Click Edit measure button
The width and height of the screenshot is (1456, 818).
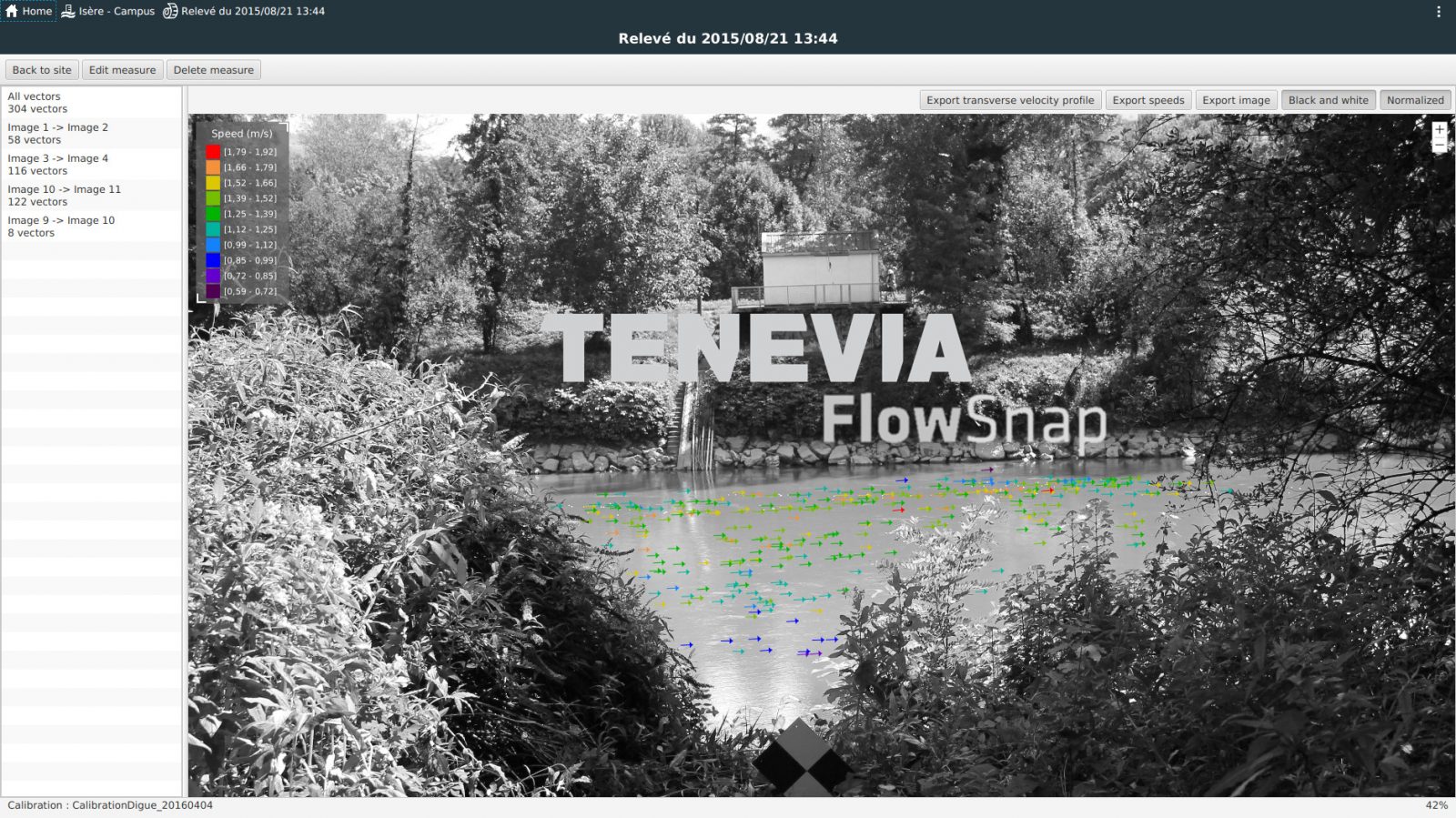click(x=122, y=70)
